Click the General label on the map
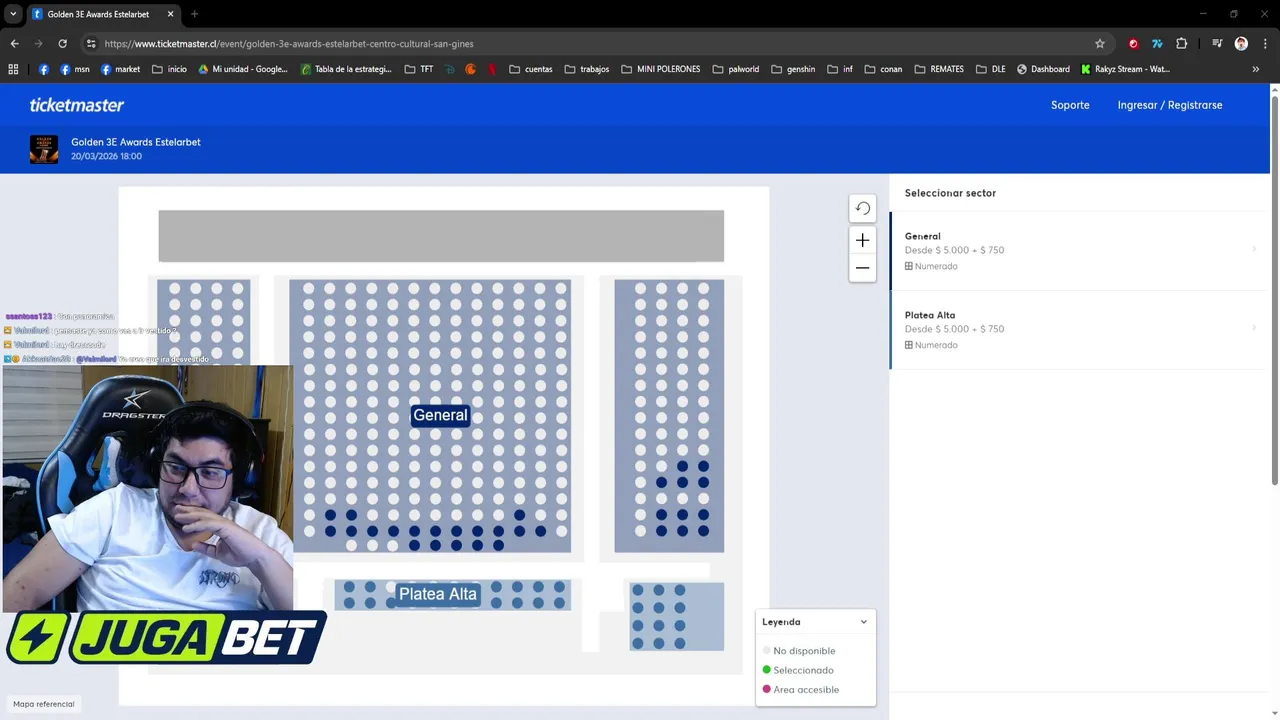 click(x=440, y=415)
